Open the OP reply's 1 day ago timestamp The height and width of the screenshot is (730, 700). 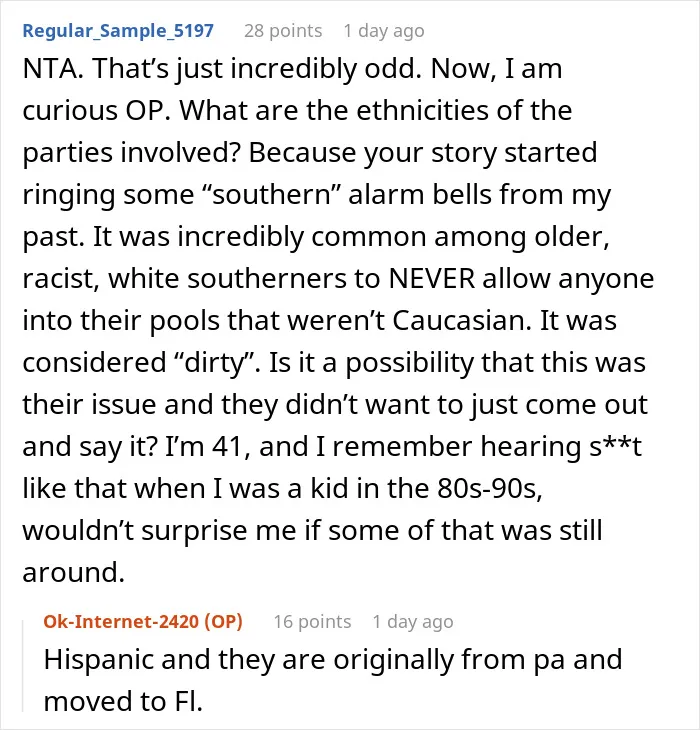click(x=413, y=622)
